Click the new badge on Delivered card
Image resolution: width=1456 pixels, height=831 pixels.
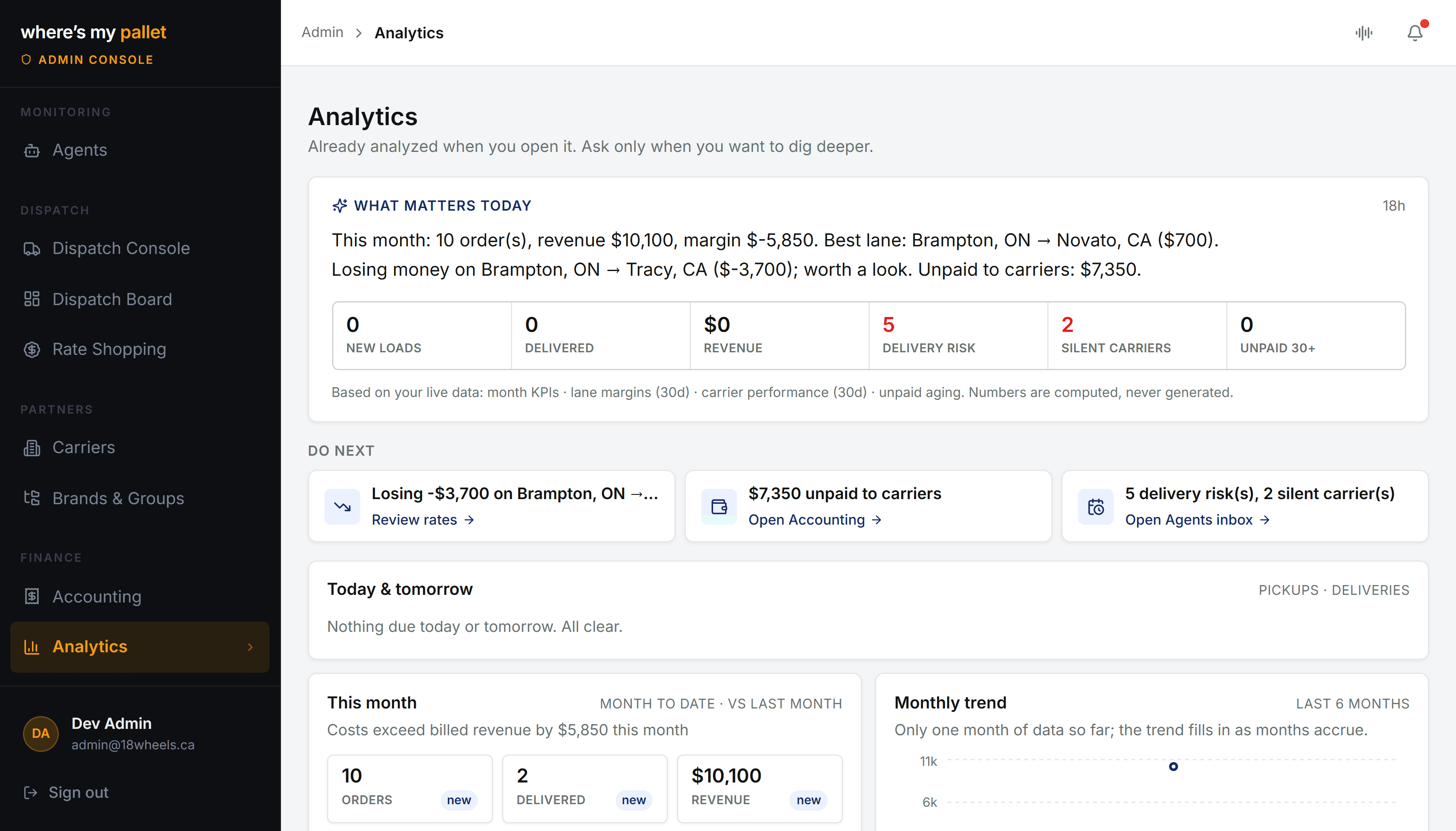pyautogui.click(x=634, y=800)
